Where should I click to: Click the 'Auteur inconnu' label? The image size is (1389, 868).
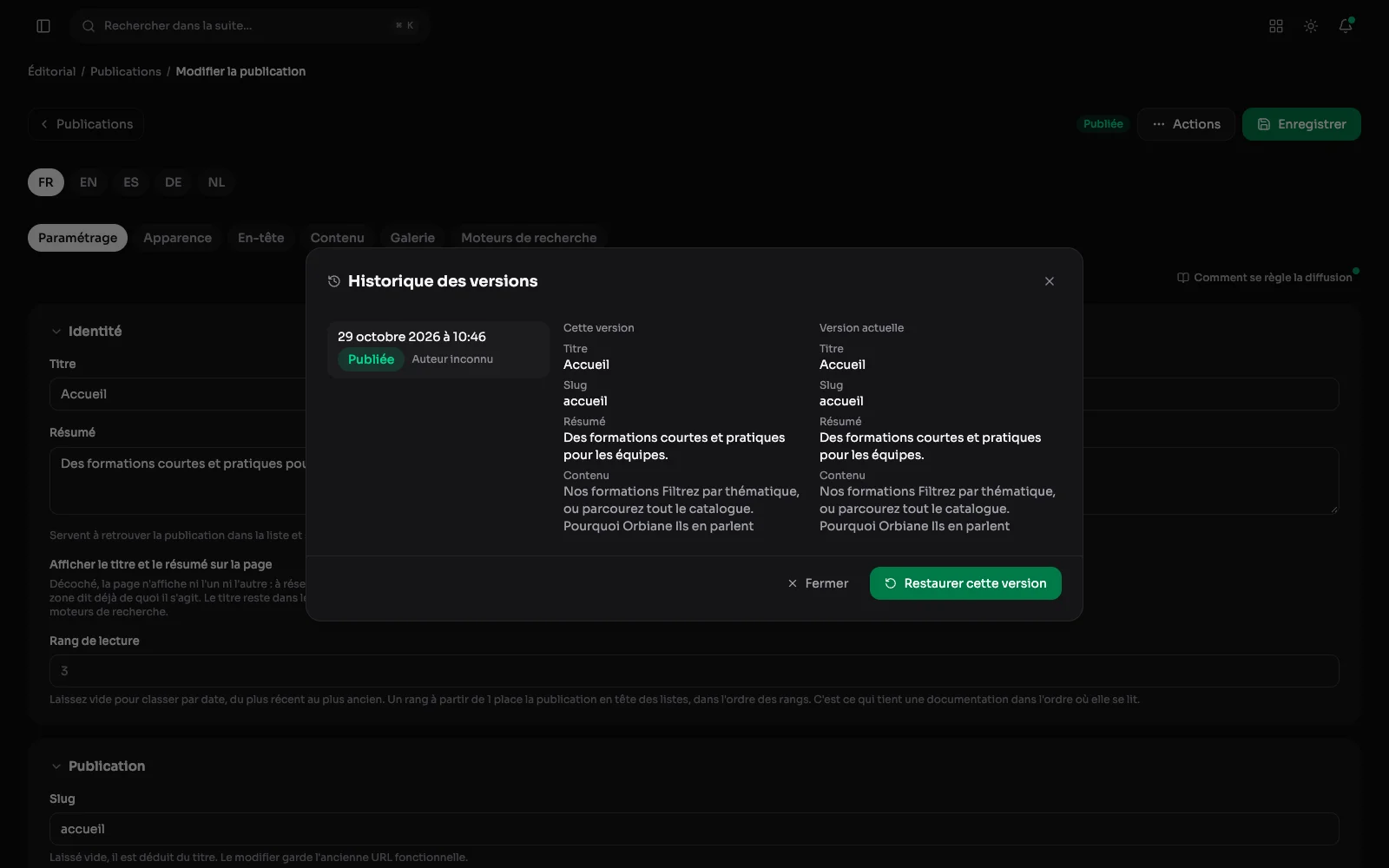pos(452,359)
